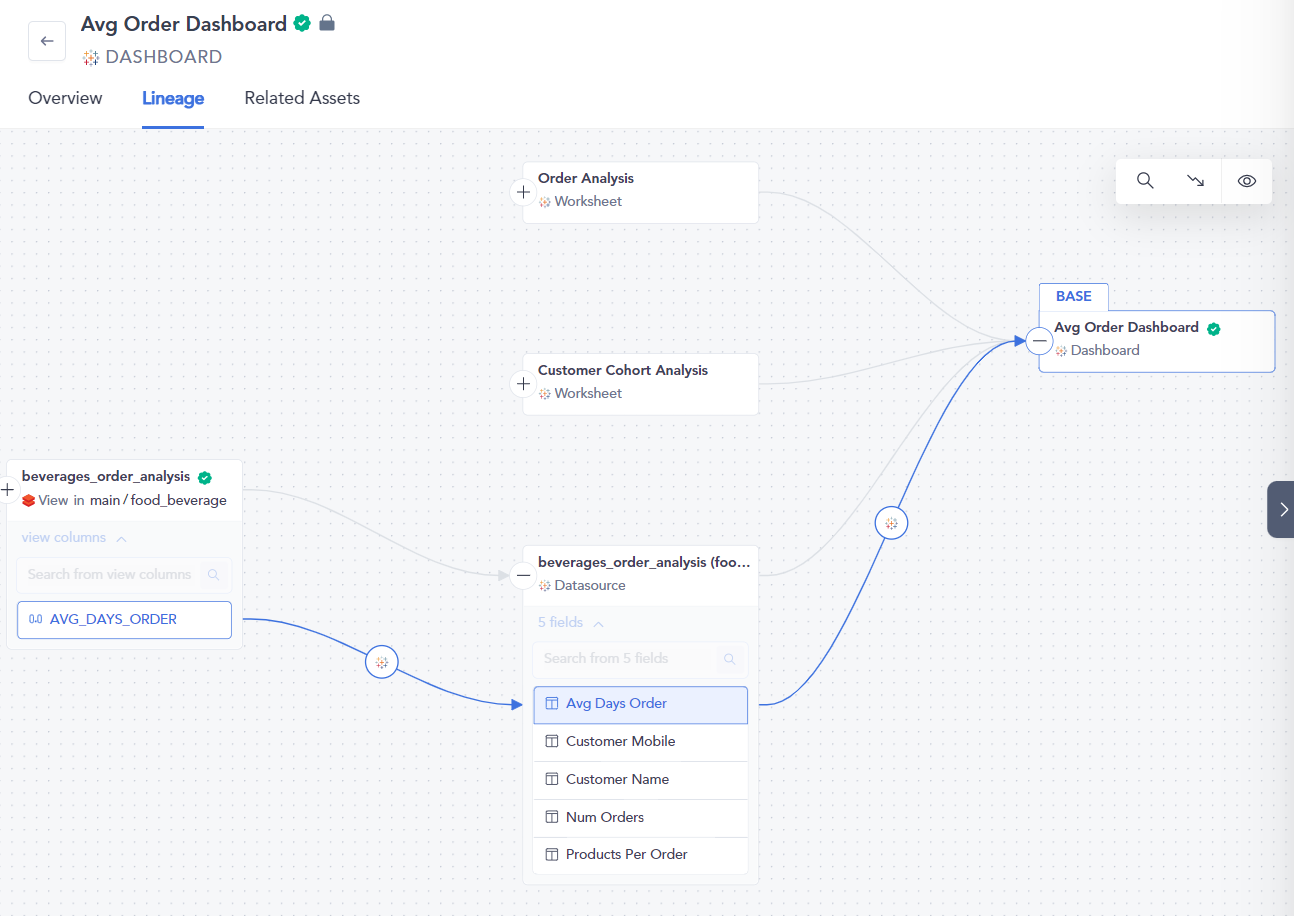This screenshot has width=1294, height=916.
Task: Click the process node icon leading to Avg Order Dashboard
Action: click(x=890, y=522)
